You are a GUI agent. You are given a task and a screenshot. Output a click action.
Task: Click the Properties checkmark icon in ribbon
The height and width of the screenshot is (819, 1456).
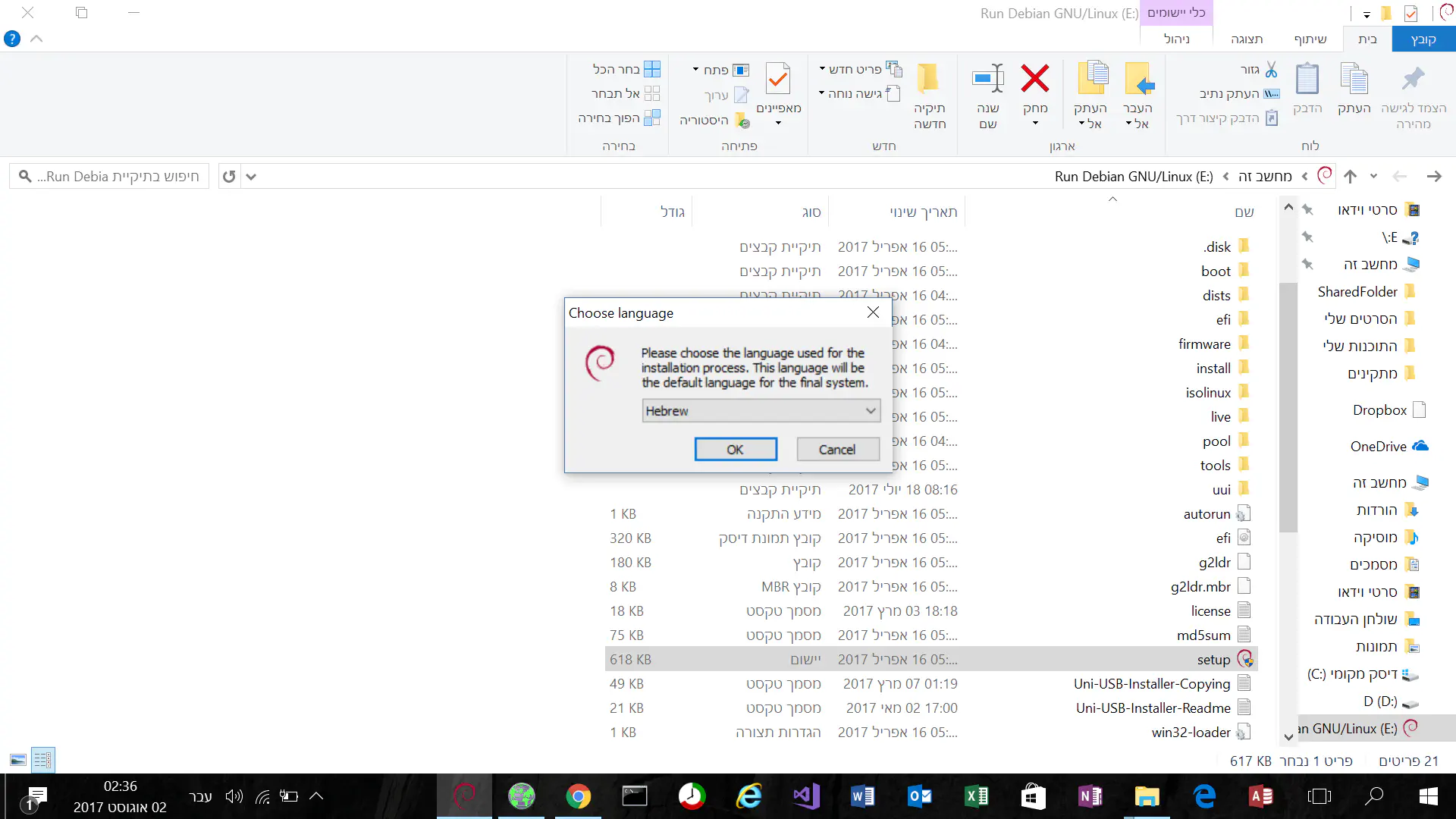point(778,80)
